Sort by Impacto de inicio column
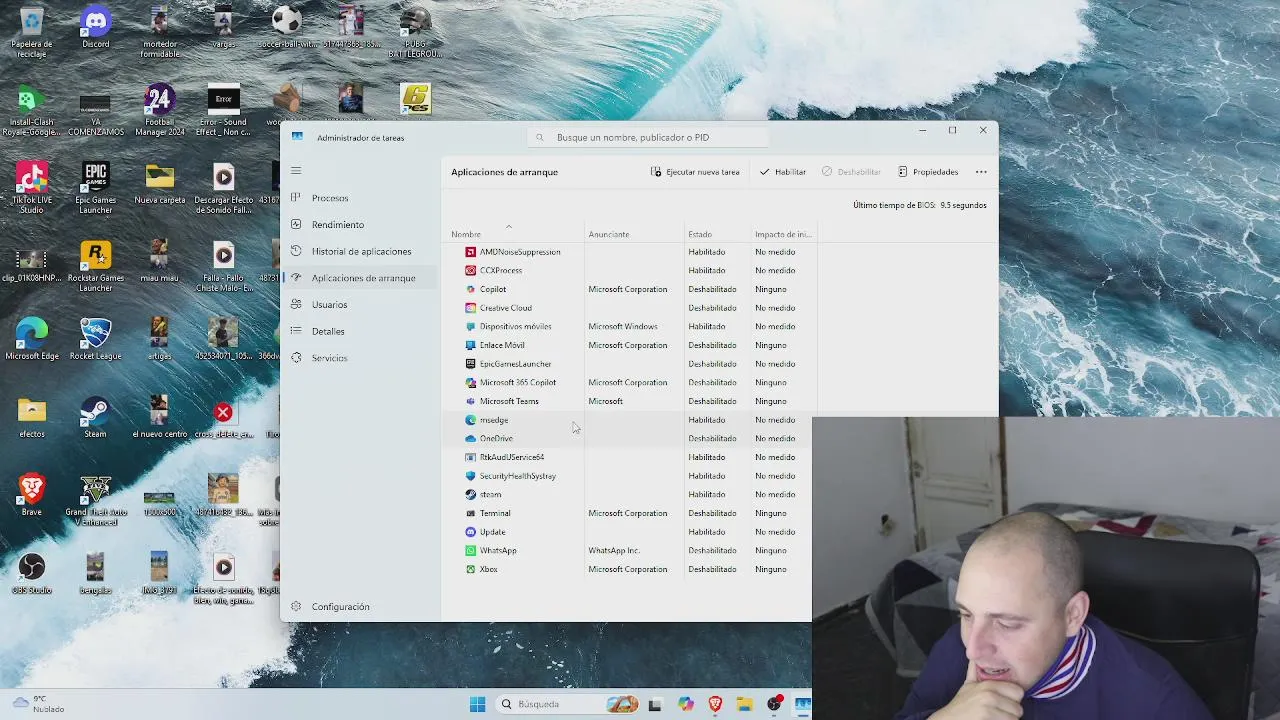The width and height of the screenshot is (1280, 720). click(x=783, y=234)
